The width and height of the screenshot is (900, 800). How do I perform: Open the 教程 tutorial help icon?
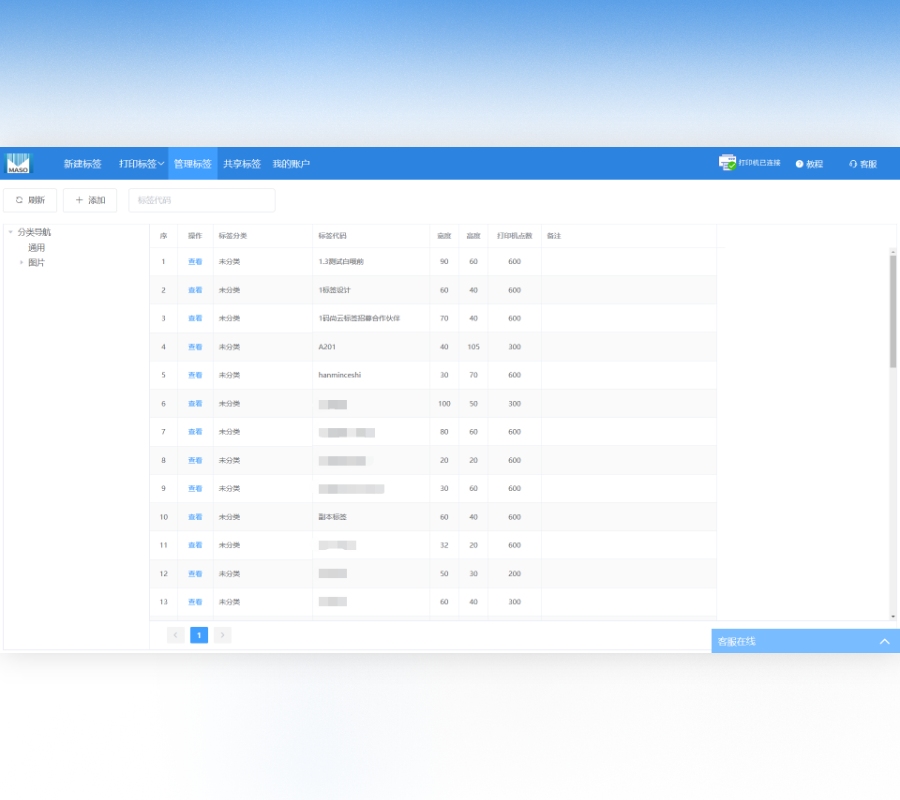point(800,164)
